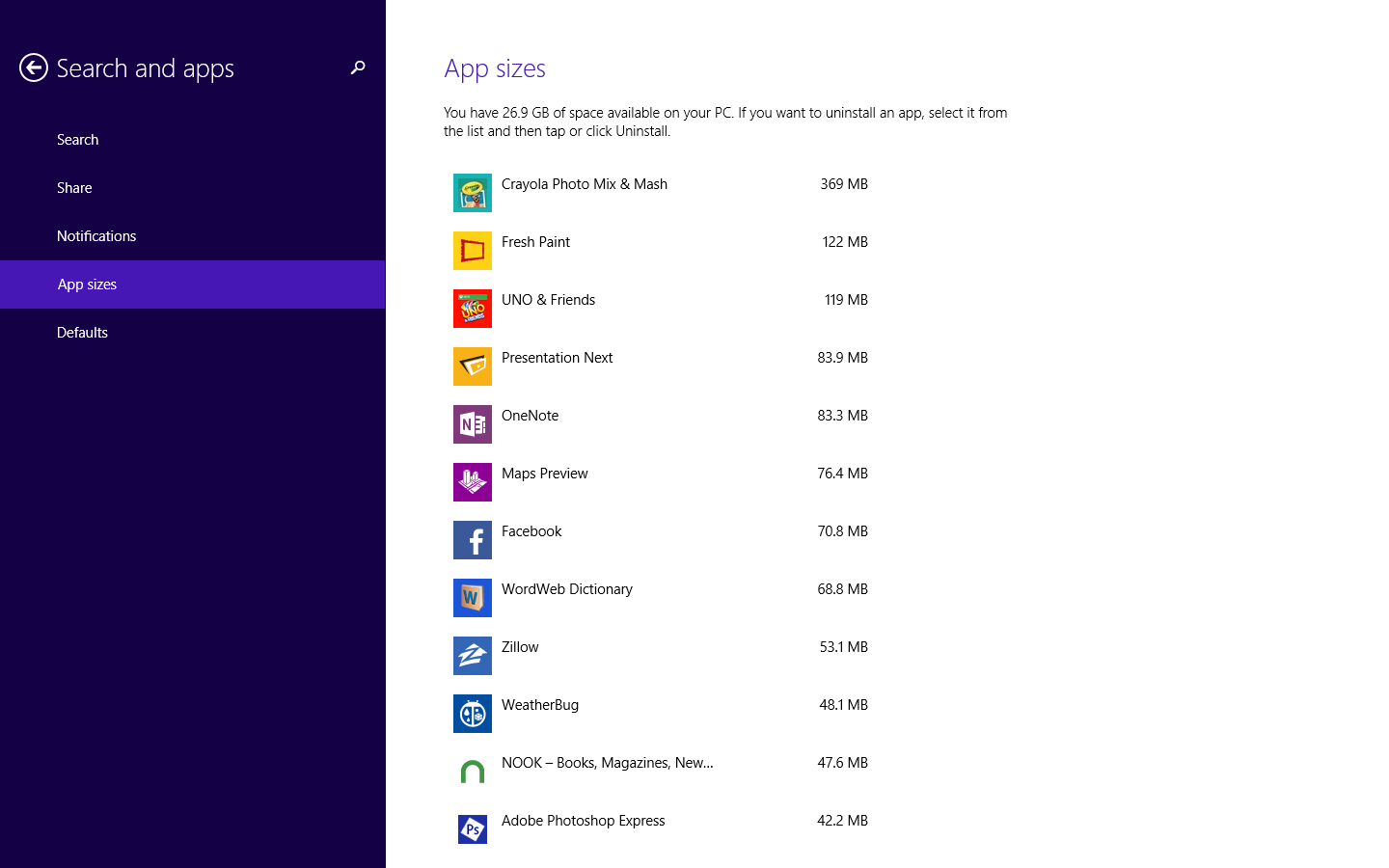Click the OneNote app name
Screen dimensions: 1389x868
coord(530,416)
